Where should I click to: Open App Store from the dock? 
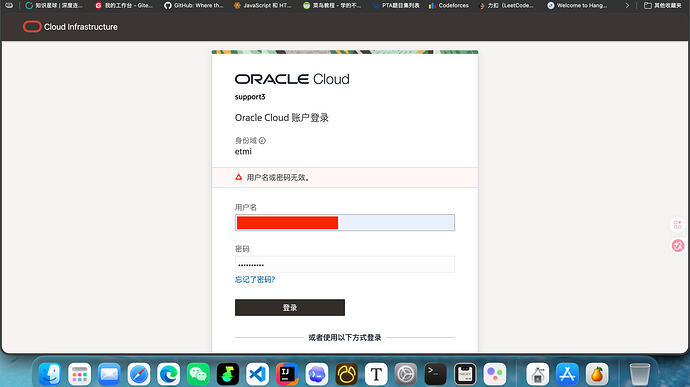(x=567, y=374)
